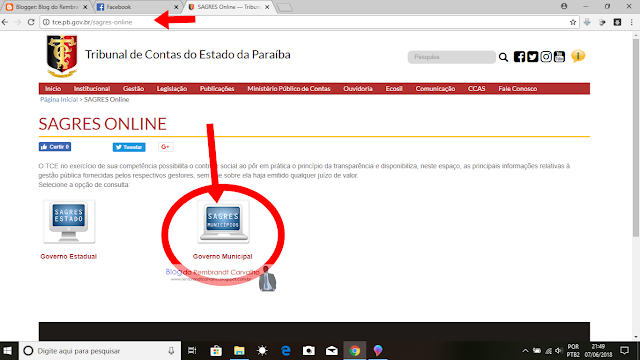Viewport: 640px width, 360px height.
Task: Open the Instagram icon in site header
Action: pos(546,57)
